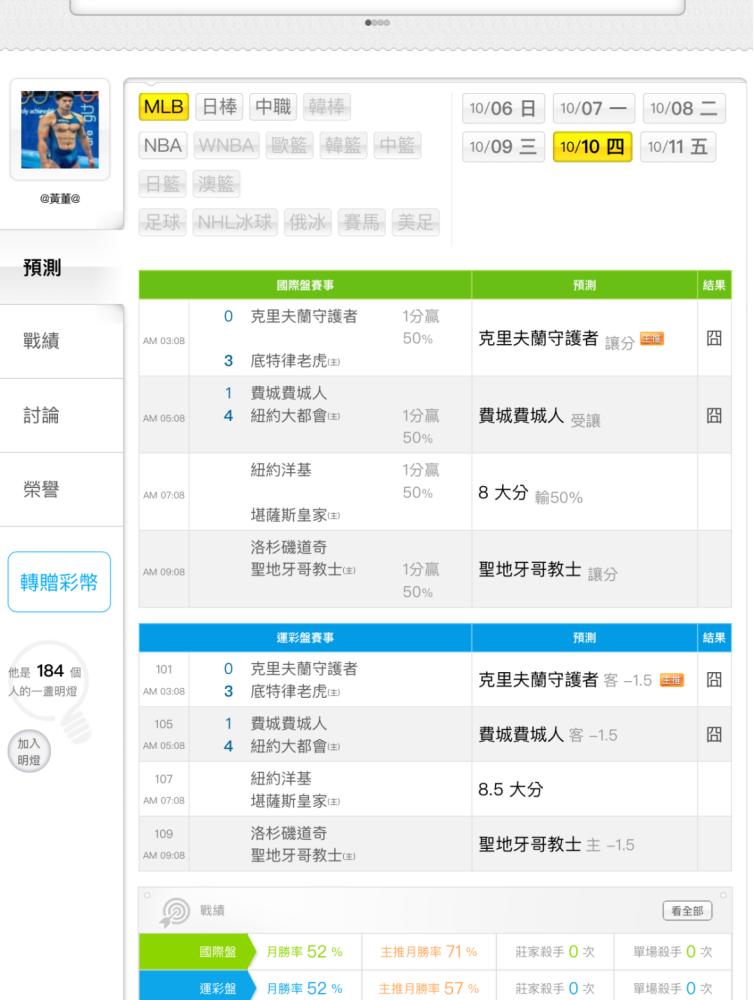Click result icon for international 費城費城人 row
This screenshot has width=755, height=1000.
coord(714,416)
